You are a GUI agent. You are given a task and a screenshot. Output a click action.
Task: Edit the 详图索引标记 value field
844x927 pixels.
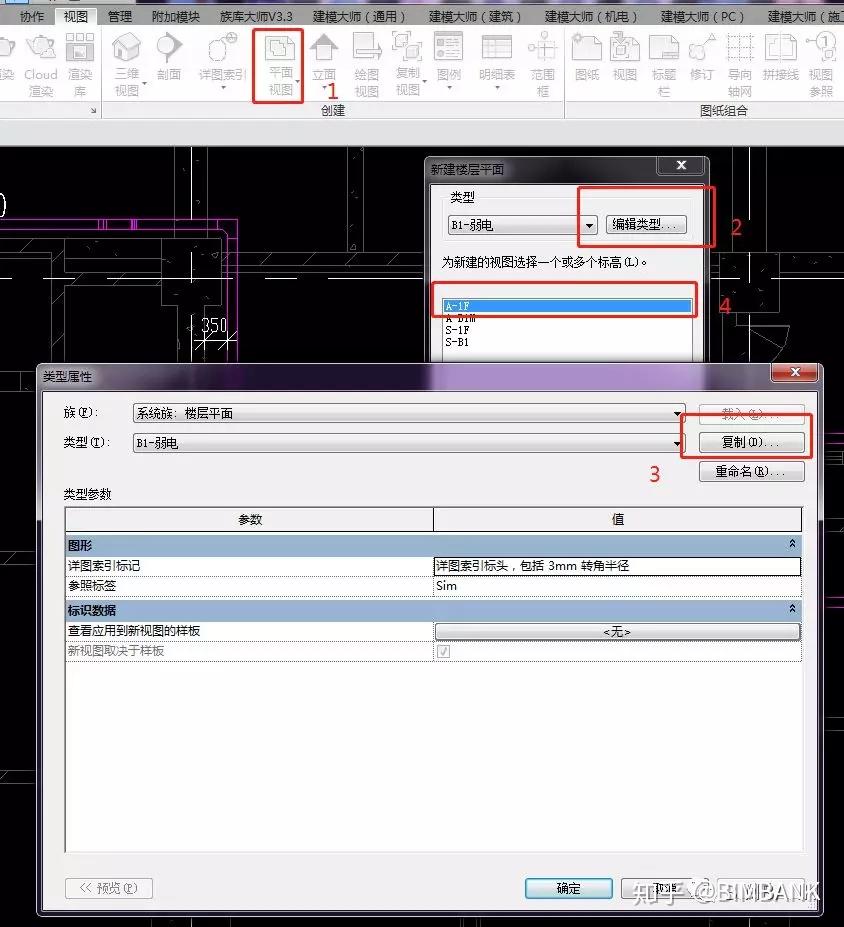[x=617, y=566]
